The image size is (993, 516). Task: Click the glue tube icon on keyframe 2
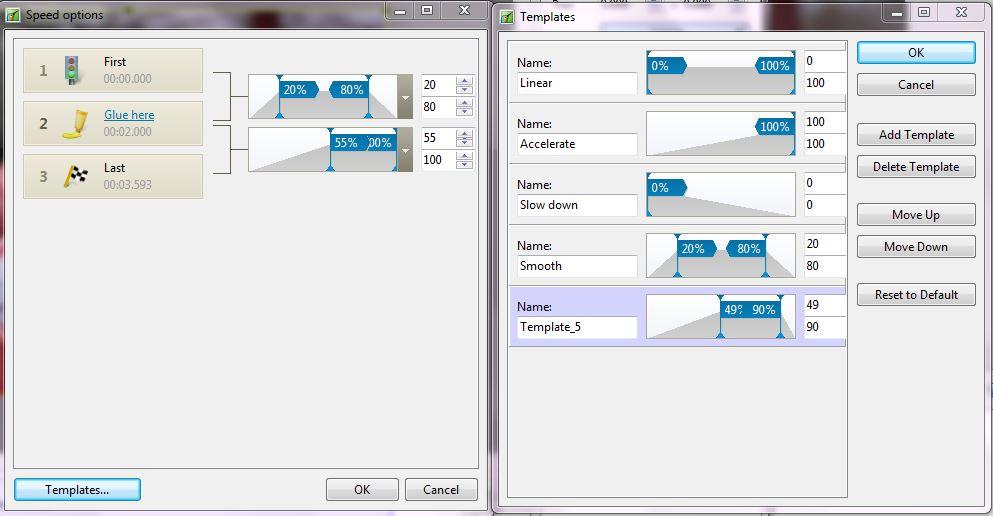(74, 123)
